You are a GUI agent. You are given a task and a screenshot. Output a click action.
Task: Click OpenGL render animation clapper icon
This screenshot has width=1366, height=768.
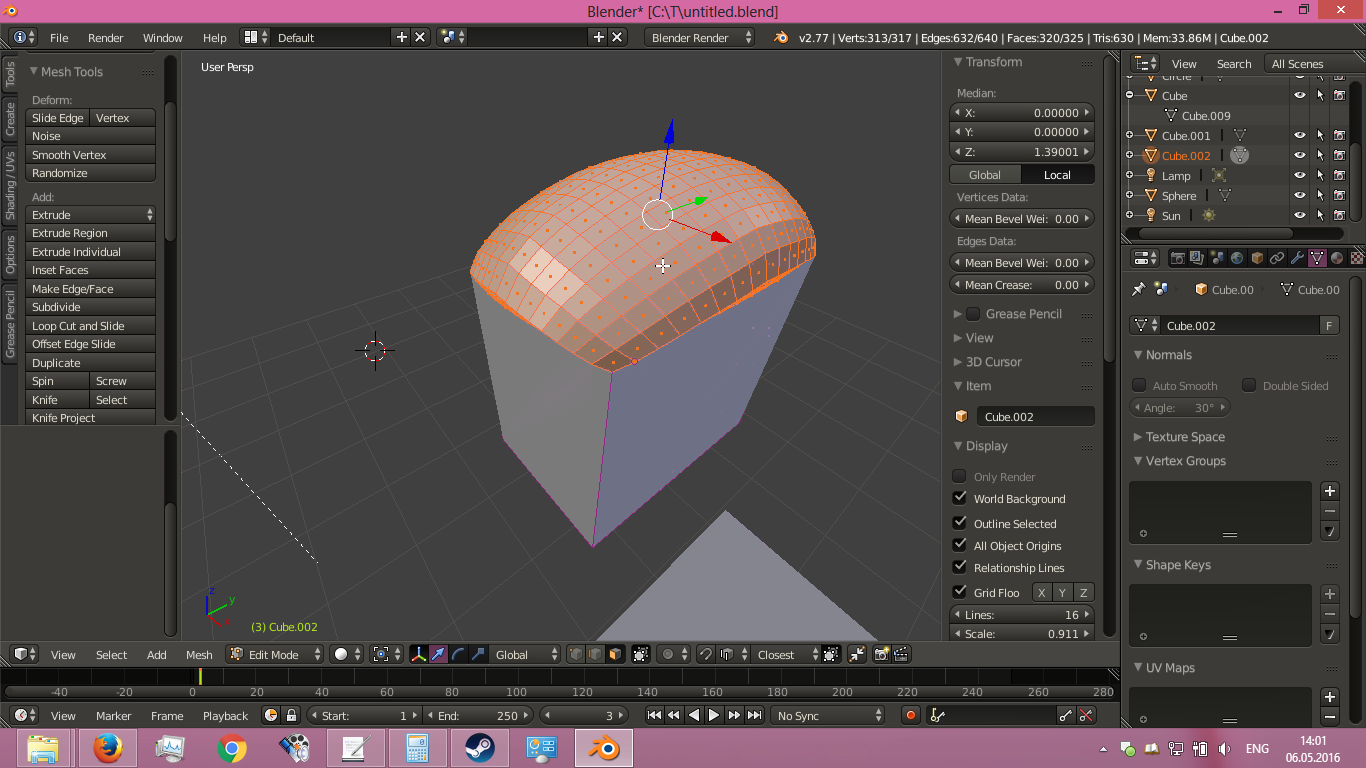pos(901,654)
